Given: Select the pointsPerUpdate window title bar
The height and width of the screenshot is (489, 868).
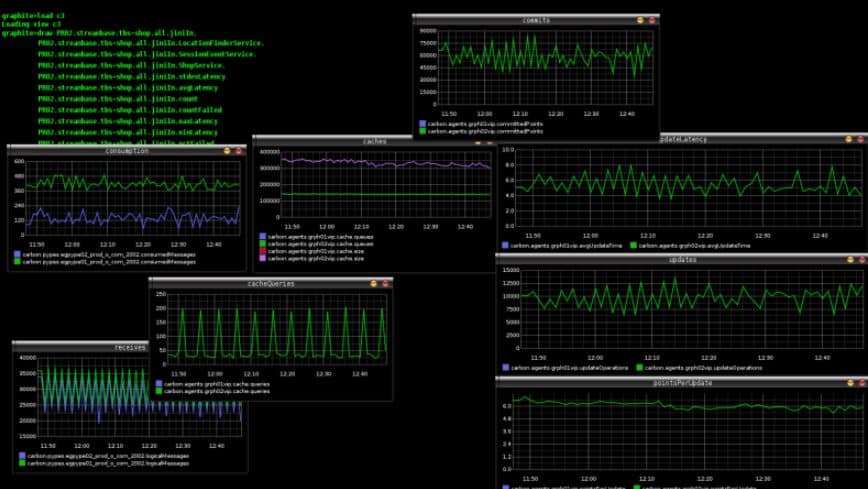Looking at the screenshot, I should point(682,383).
